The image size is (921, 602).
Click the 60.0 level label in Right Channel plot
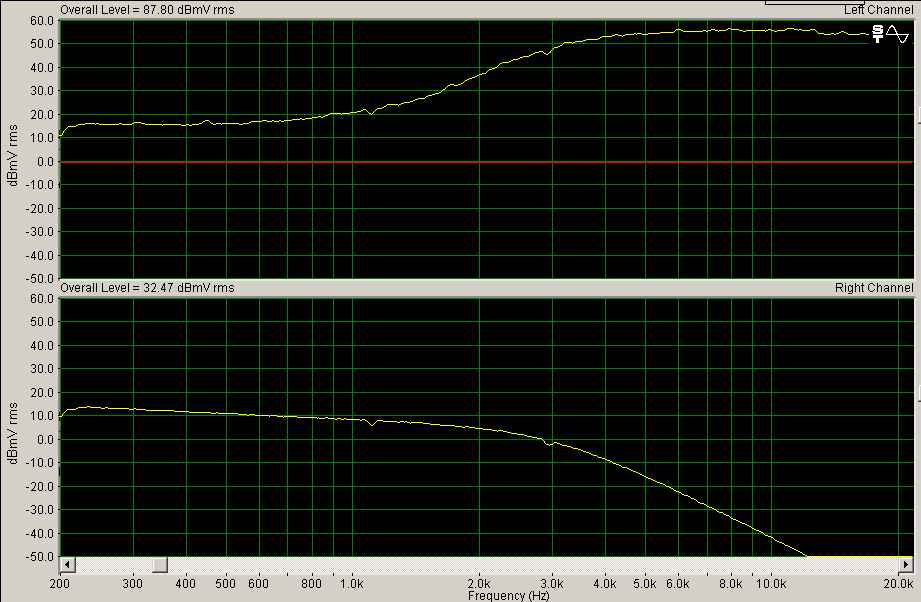click(44, 298)
